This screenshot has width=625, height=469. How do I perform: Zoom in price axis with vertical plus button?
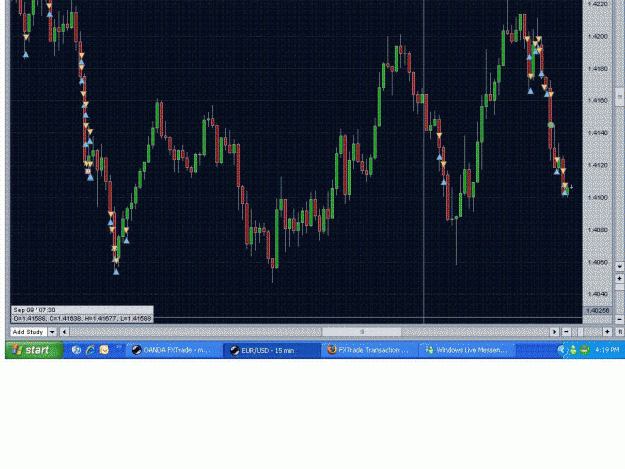coord(619,278)
